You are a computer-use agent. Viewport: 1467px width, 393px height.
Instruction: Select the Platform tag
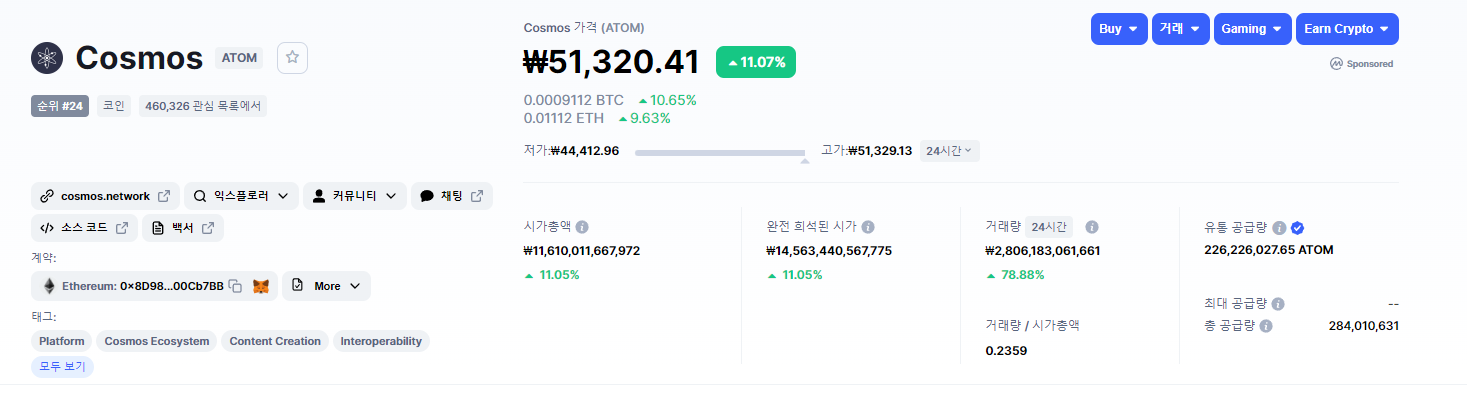click(x=62, y=341)
